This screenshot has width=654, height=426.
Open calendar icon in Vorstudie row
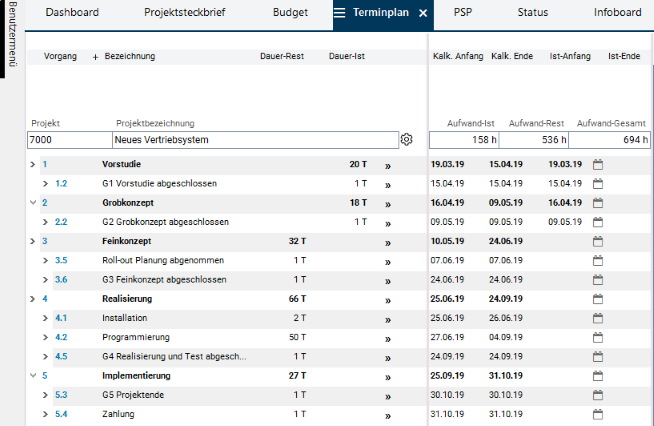click(598, 164)
